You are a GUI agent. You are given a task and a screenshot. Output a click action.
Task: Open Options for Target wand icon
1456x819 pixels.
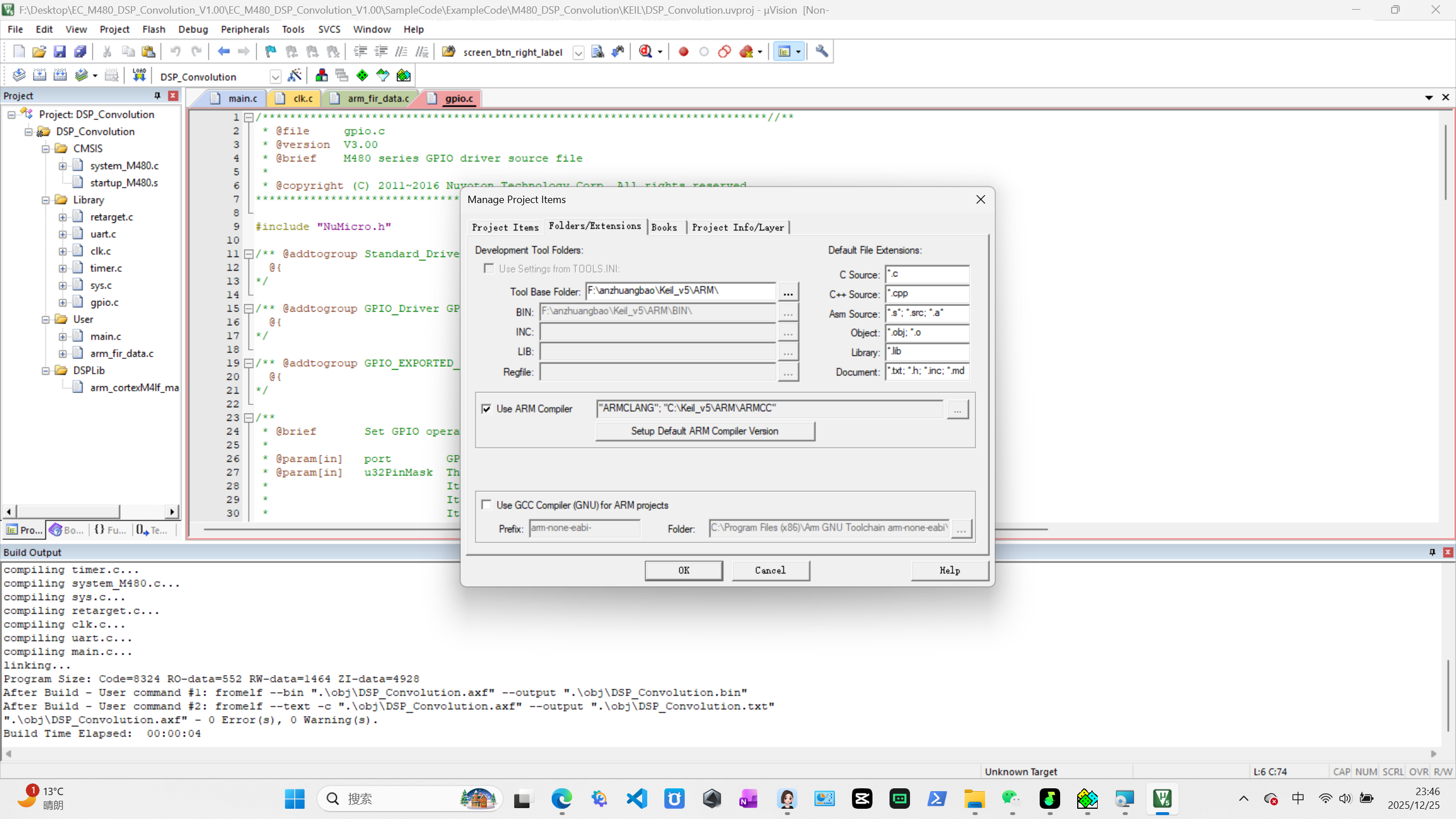tap(295, 76)
